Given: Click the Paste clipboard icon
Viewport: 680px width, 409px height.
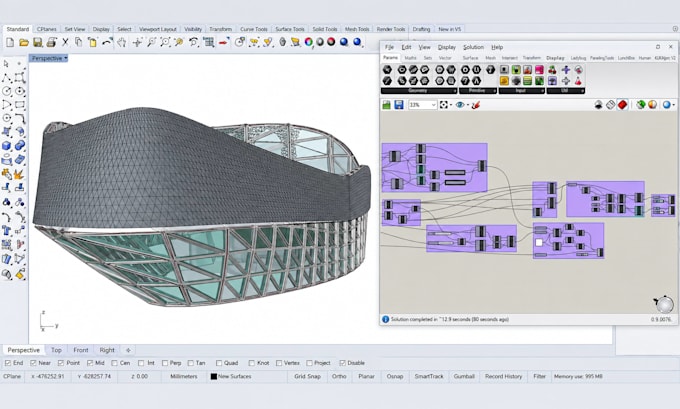Looking at the screenshot, I should point(92,42).
